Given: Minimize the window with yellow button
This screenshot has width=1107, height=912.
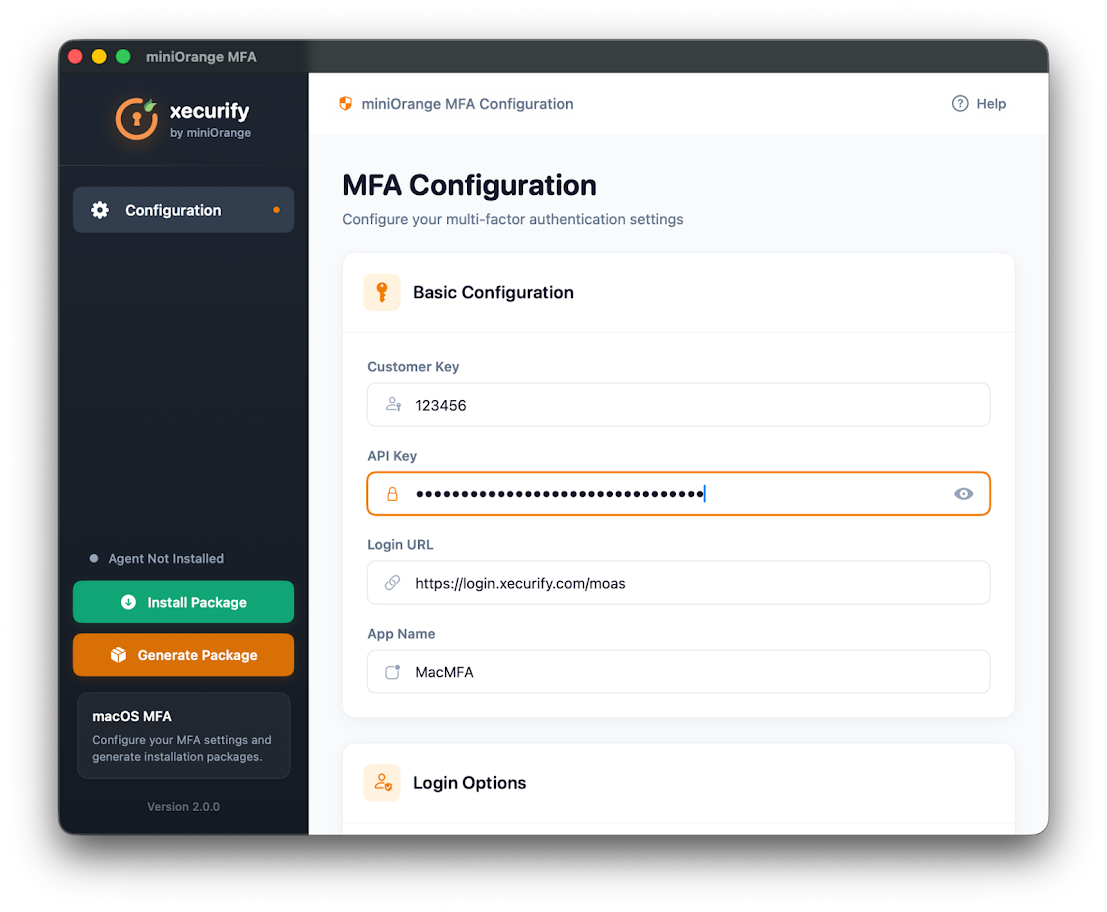Looking at the screenshot, I should 100,56.
